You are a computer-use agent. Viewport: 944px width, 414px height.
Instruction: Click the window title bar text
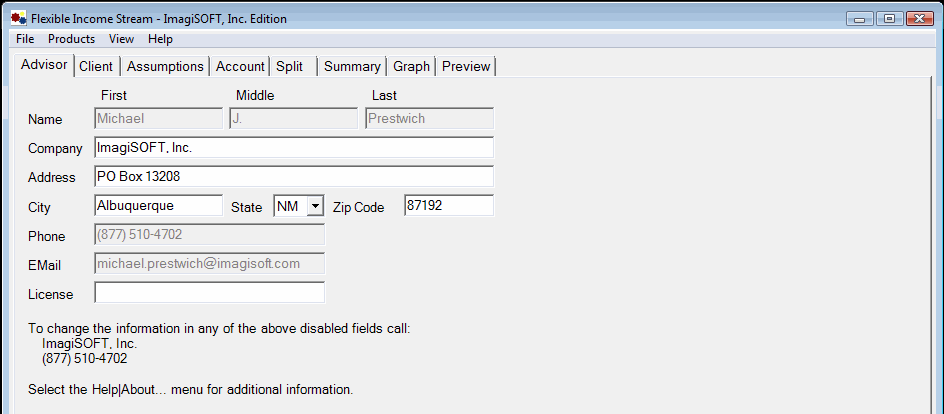pyautogui.click(x=159, y=19)
